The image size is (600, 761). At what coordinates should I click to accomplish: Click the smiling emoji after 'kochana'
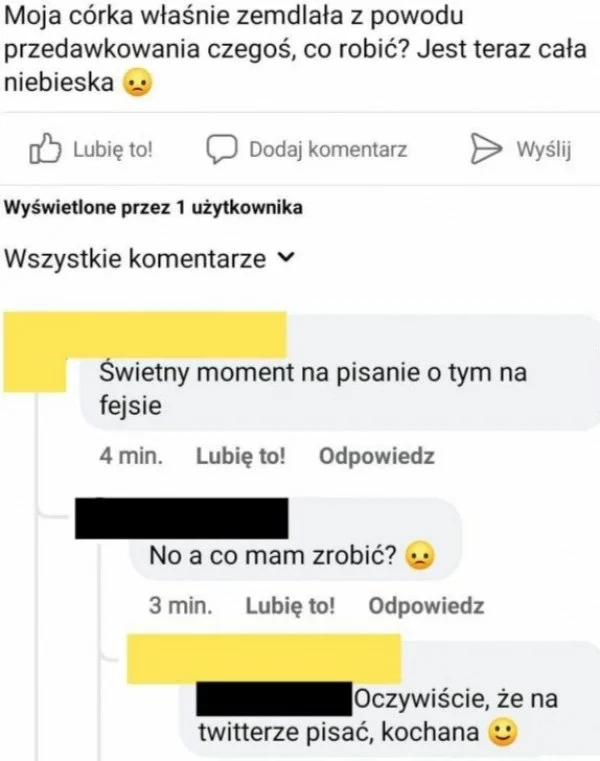502,732
